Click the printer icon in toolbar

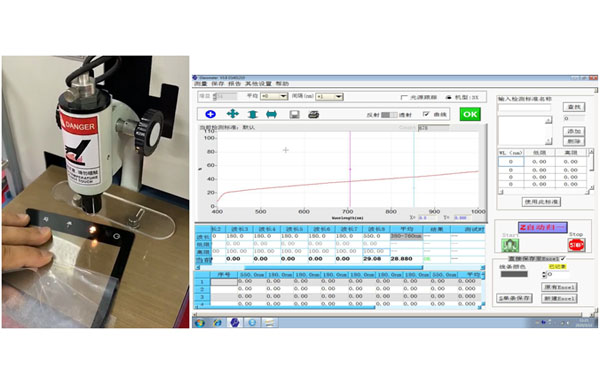click(x=314, y=114)
